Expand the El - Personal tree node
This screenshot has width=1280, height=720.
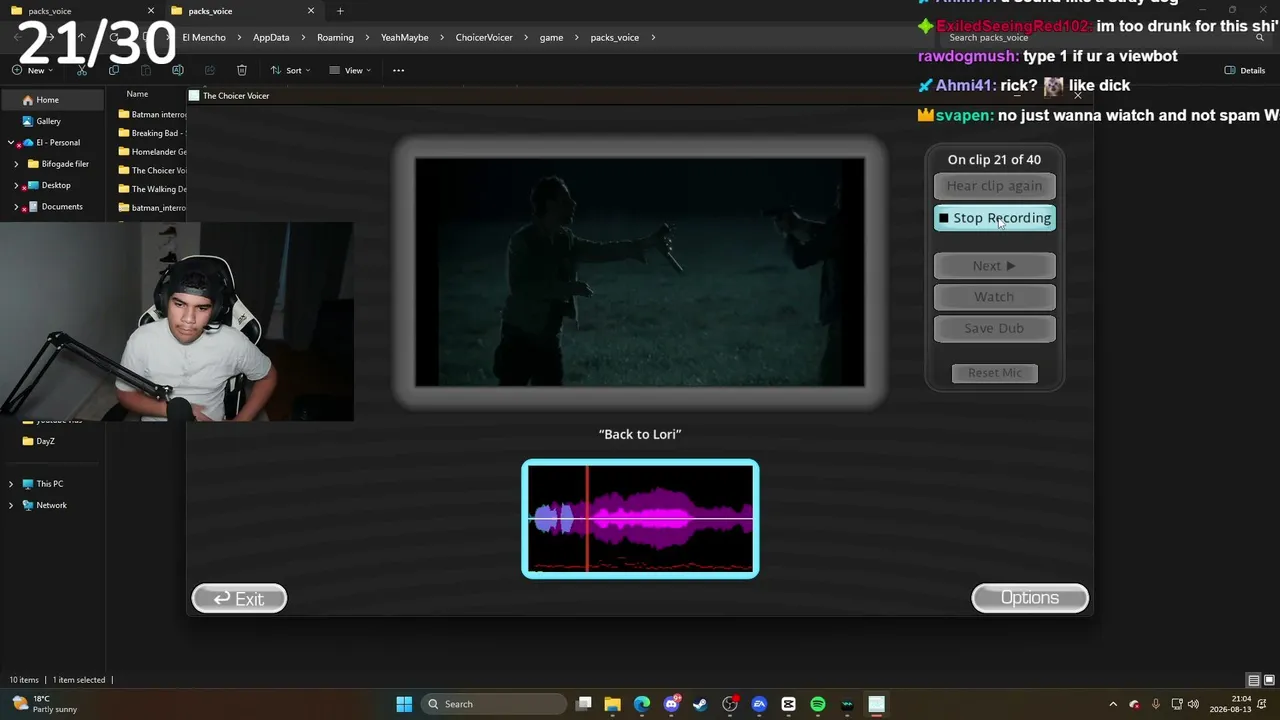(11, 142)
